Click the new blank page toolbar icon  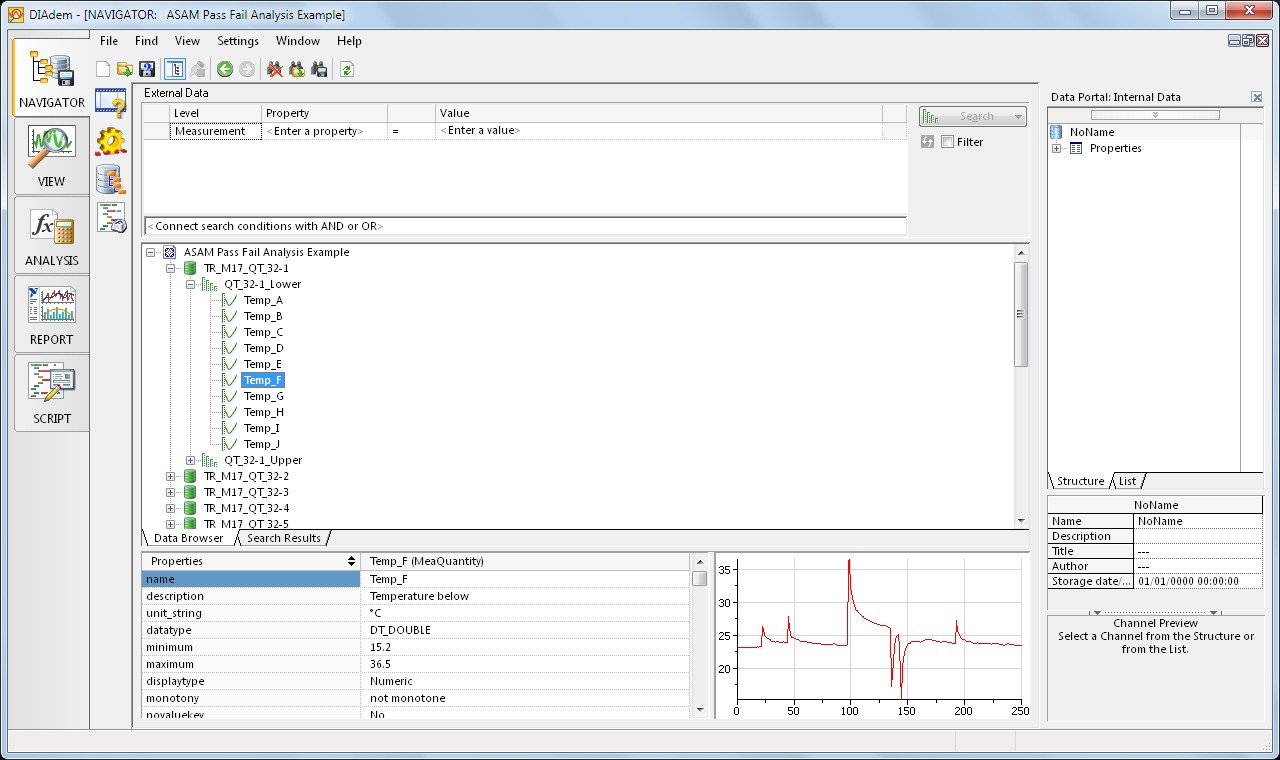tap(103, 69)
